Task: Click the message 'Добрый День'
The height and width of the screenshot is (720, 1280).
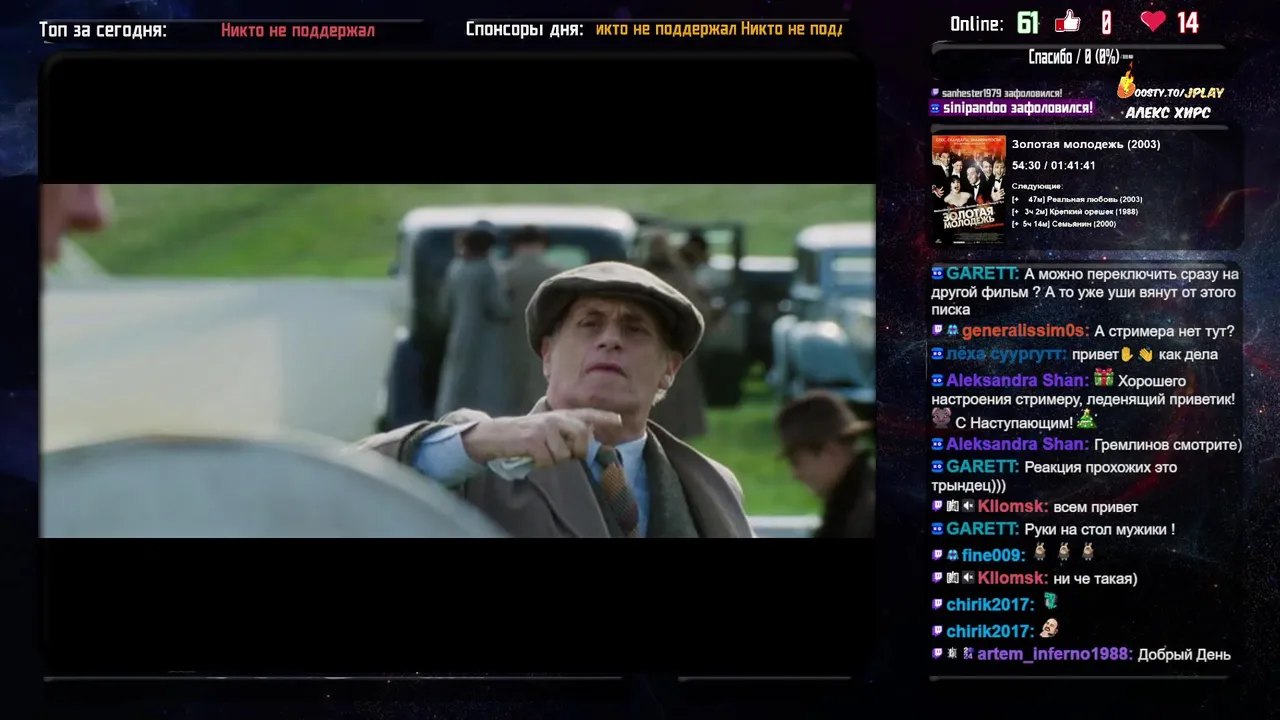Action: 1184,654
